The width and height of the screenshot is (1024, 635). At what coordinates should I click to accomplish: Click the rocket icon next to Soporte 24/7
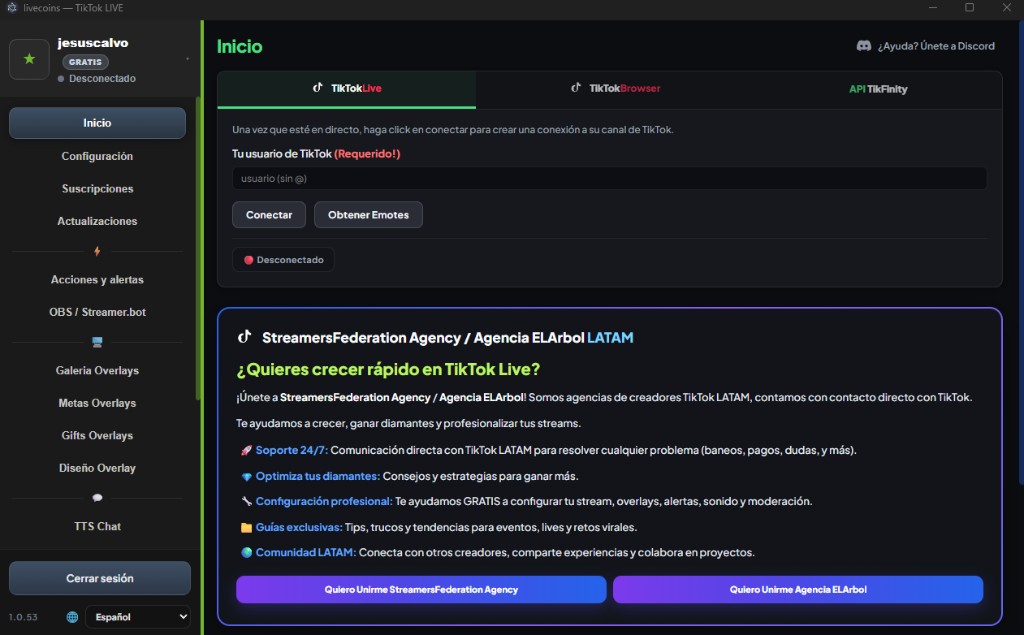pos(246,450)
